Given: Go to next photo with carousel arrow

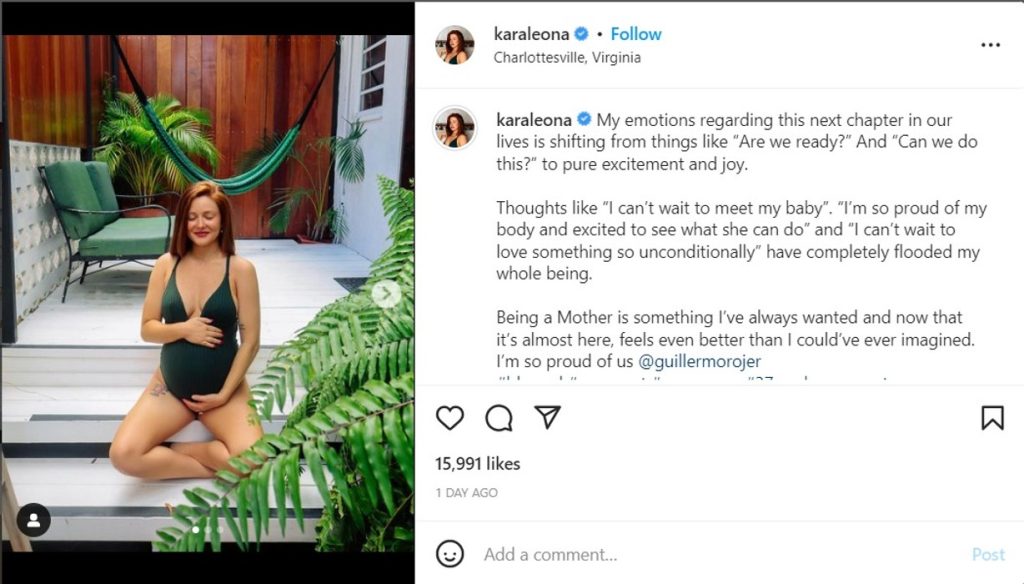Looking at the screenshot, I should (386, 293).
